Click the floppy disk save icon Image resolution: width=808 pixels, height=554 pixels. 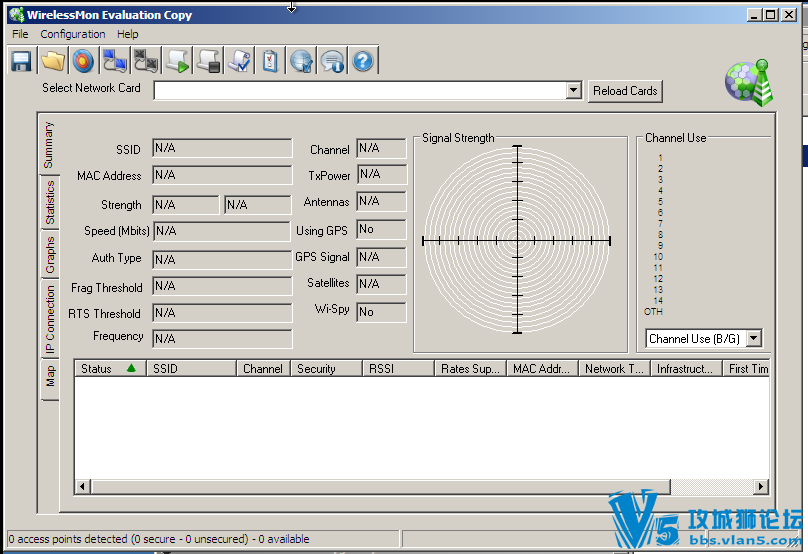tap(22, 61)
